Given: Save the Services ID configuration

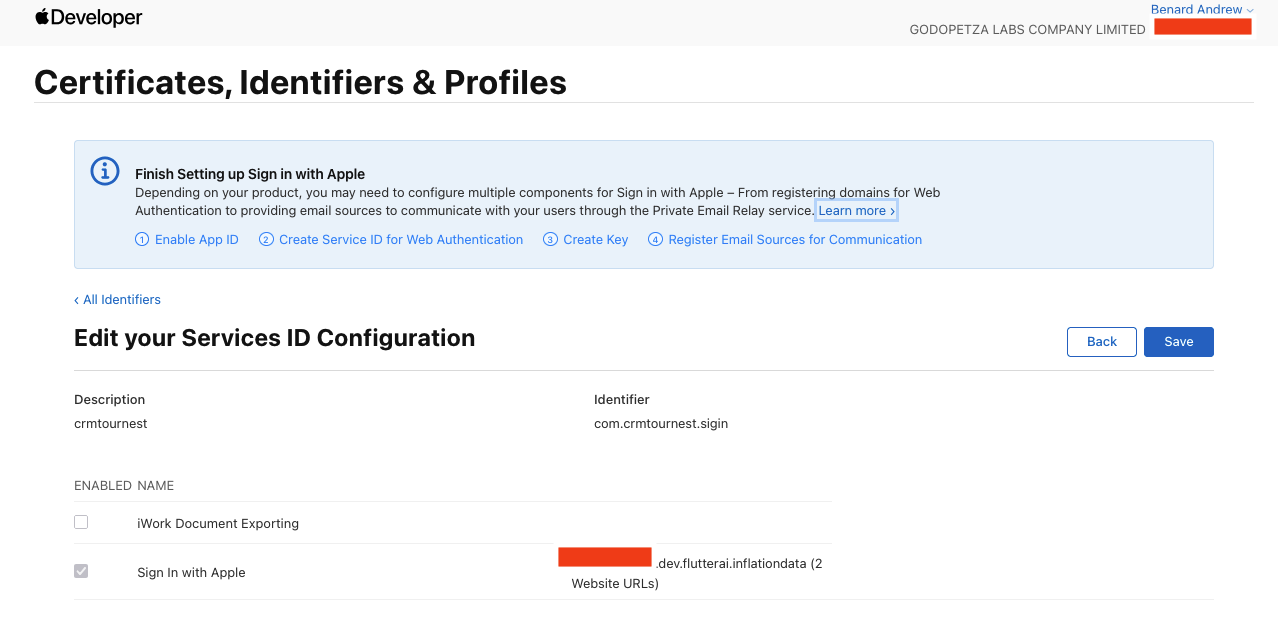Looking at the screenshot, I should [x=1178, y=342].
